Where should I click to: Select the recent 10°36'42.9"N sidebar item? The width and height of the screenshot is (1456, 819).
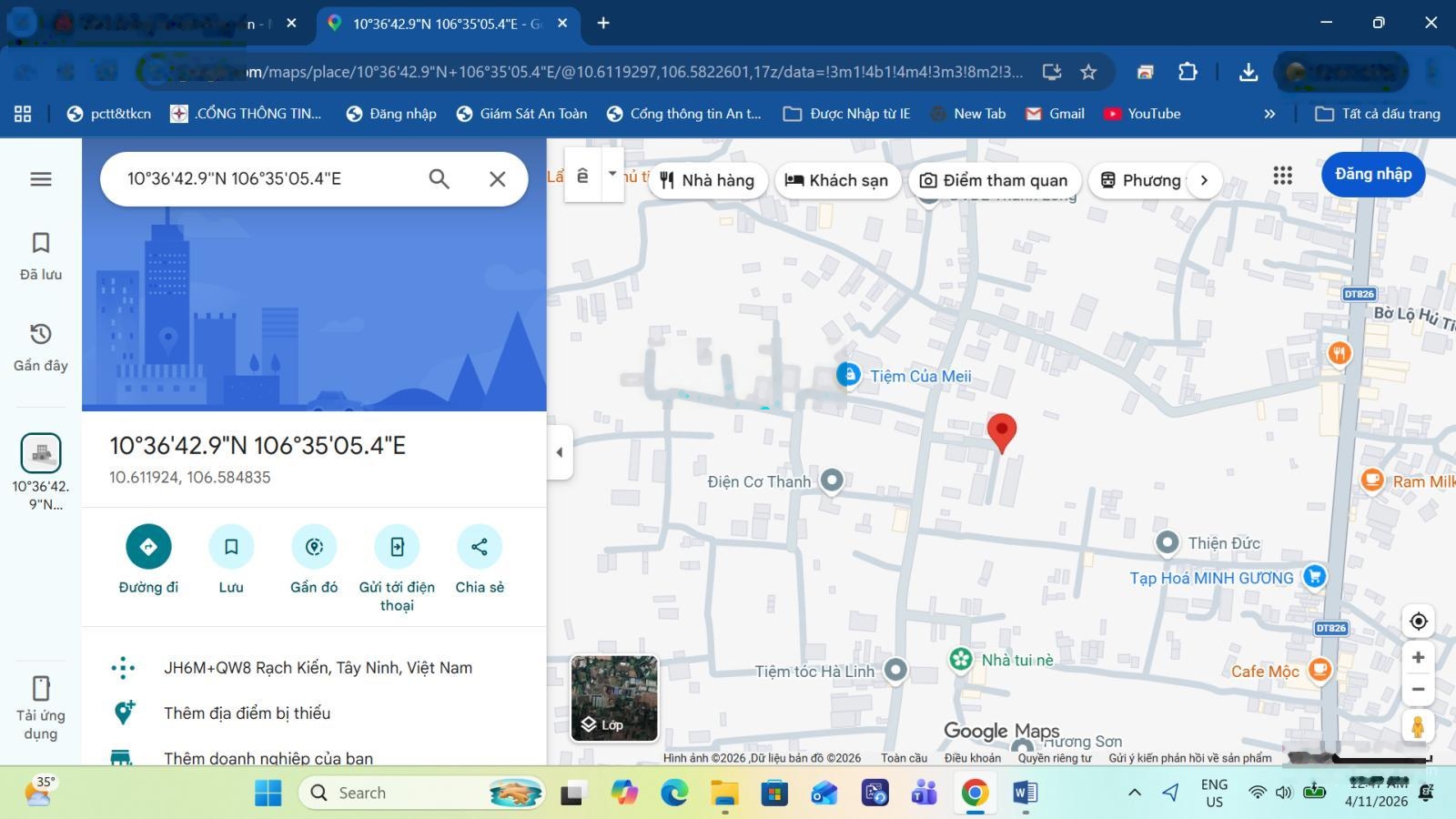41,472
